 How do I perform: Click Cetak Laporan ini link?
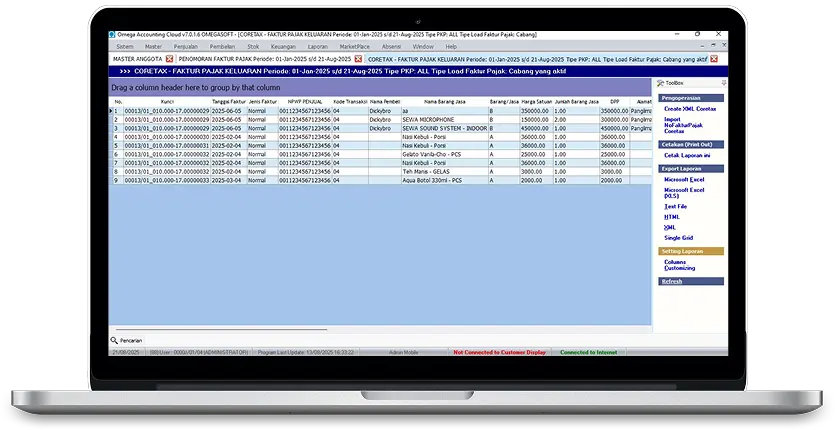[x=686, y=155]
